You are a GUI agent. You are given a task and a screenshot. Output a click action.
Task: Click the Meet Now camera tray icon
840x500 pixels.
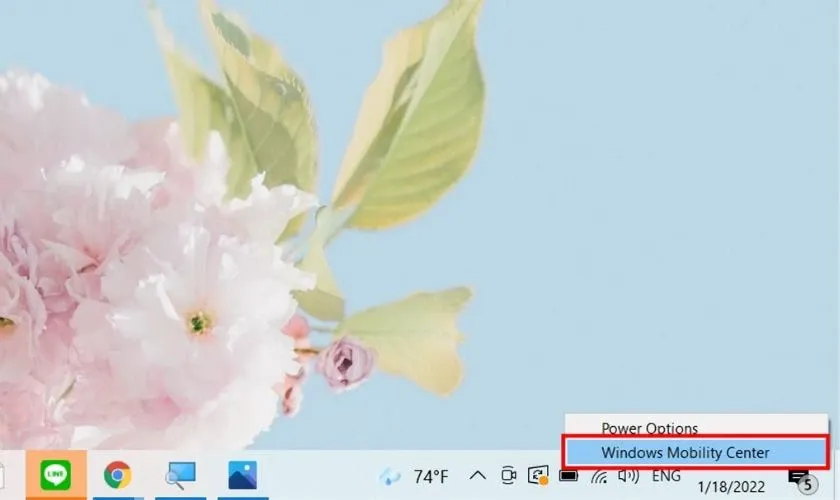pos(508,475)
